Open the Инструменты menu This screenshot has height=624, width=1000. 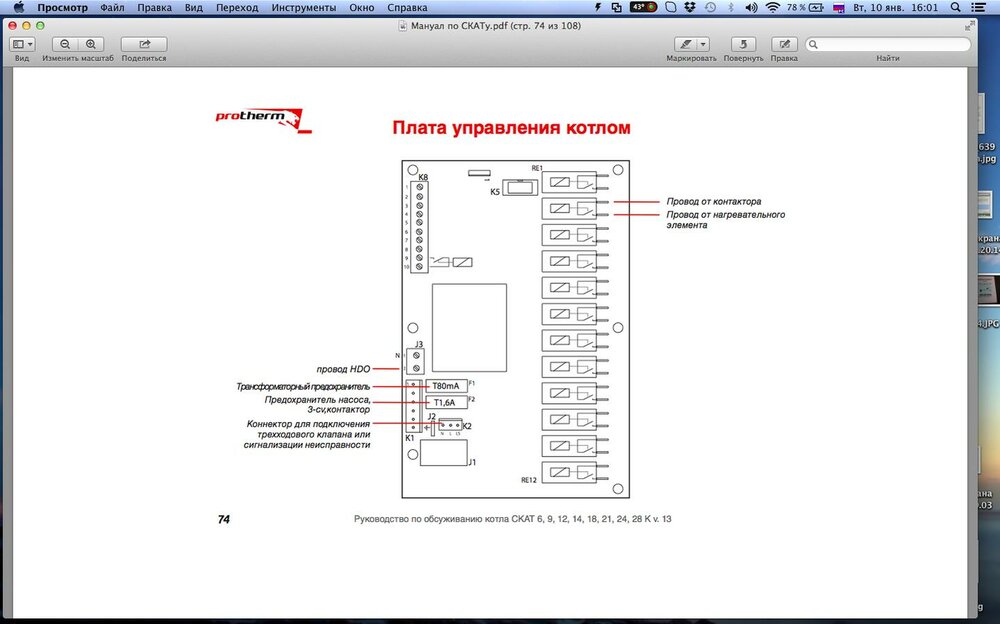pyautogui.click(x=304, y=8)
